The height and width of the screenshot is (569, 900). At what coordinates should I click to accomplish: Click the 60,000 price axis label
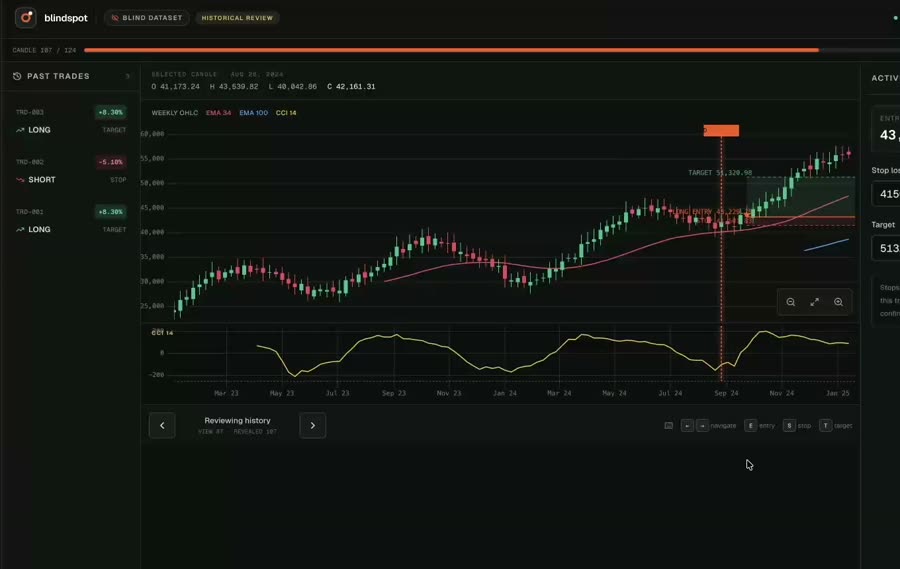pyautogui.click(x=152, y=134)
